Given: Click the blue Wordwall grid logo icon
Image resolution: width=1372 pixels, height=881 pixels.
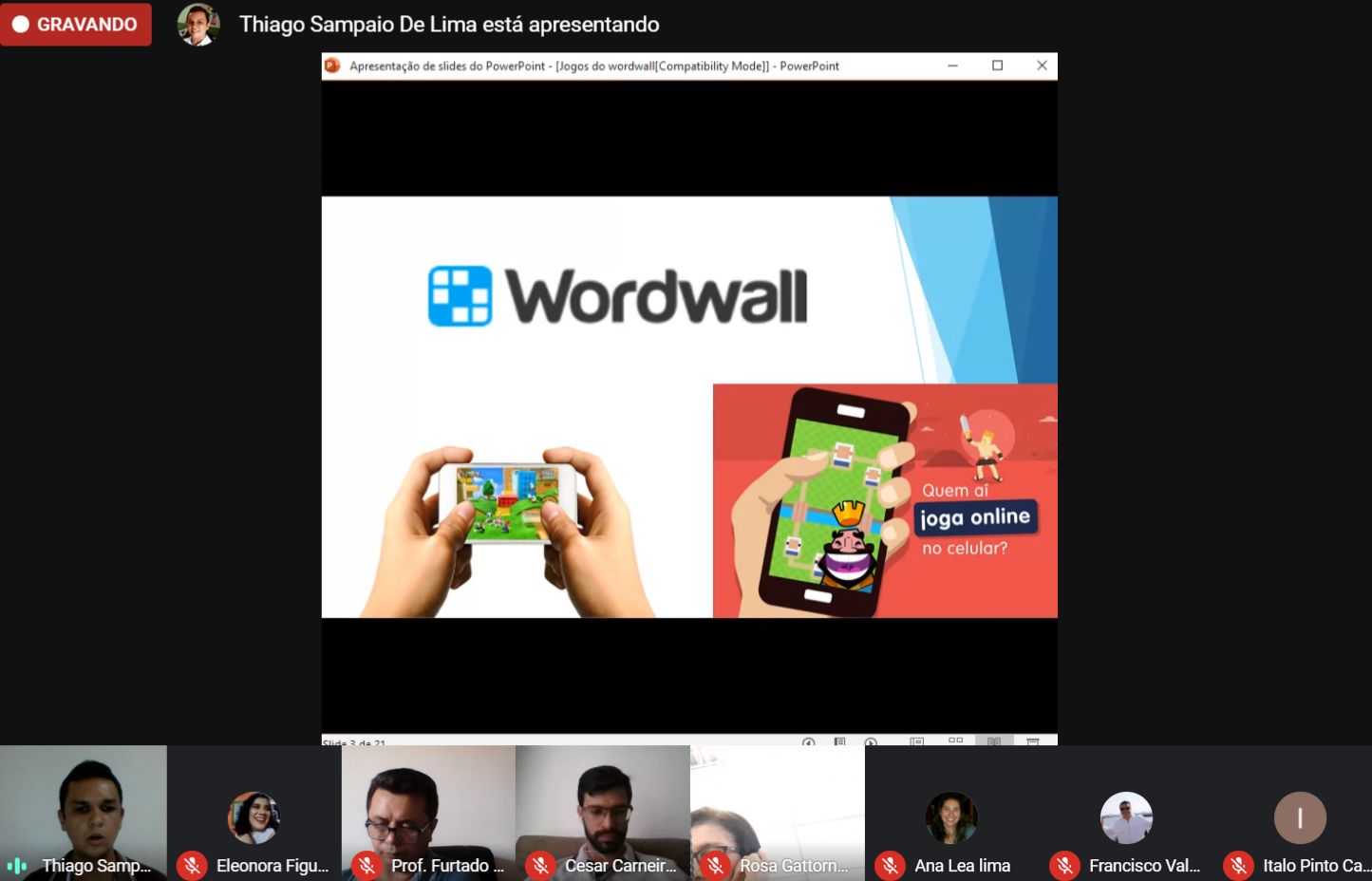Looking at the screenshot, I should pos(460,296).
